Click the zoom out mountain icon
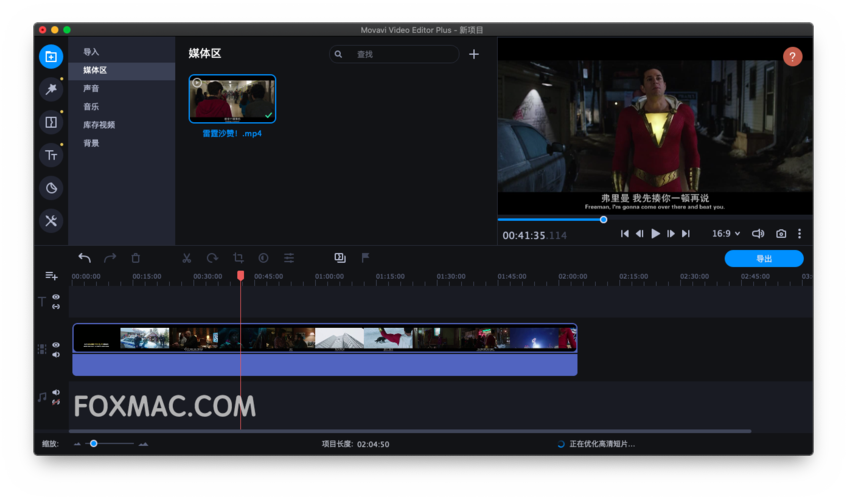Viewport: 847px width, 500px height. pyautogui.click(x=77, y=444)
